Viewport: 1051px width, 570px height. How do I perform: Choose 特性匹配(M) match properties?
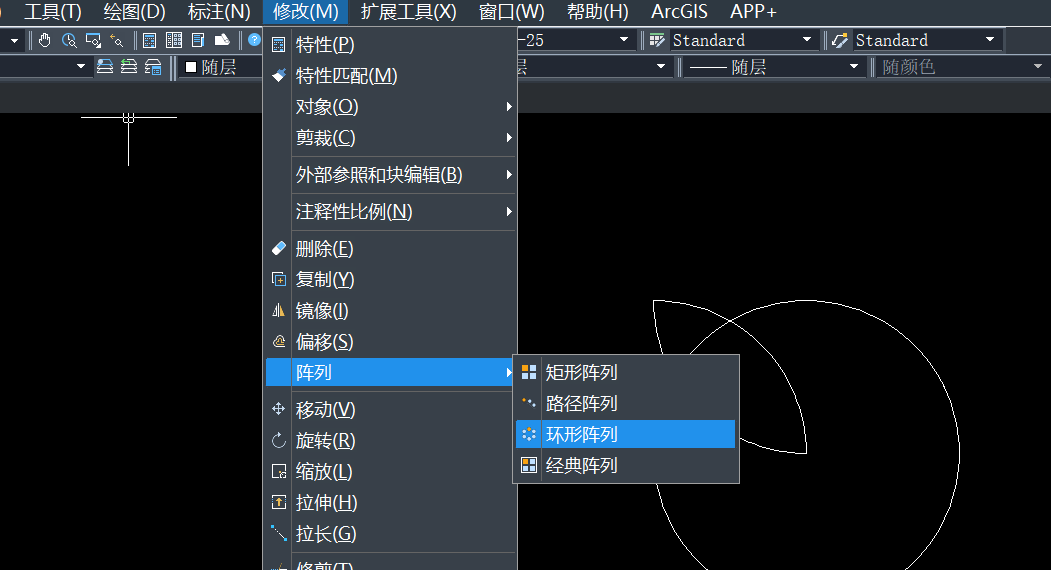[391, 76]
